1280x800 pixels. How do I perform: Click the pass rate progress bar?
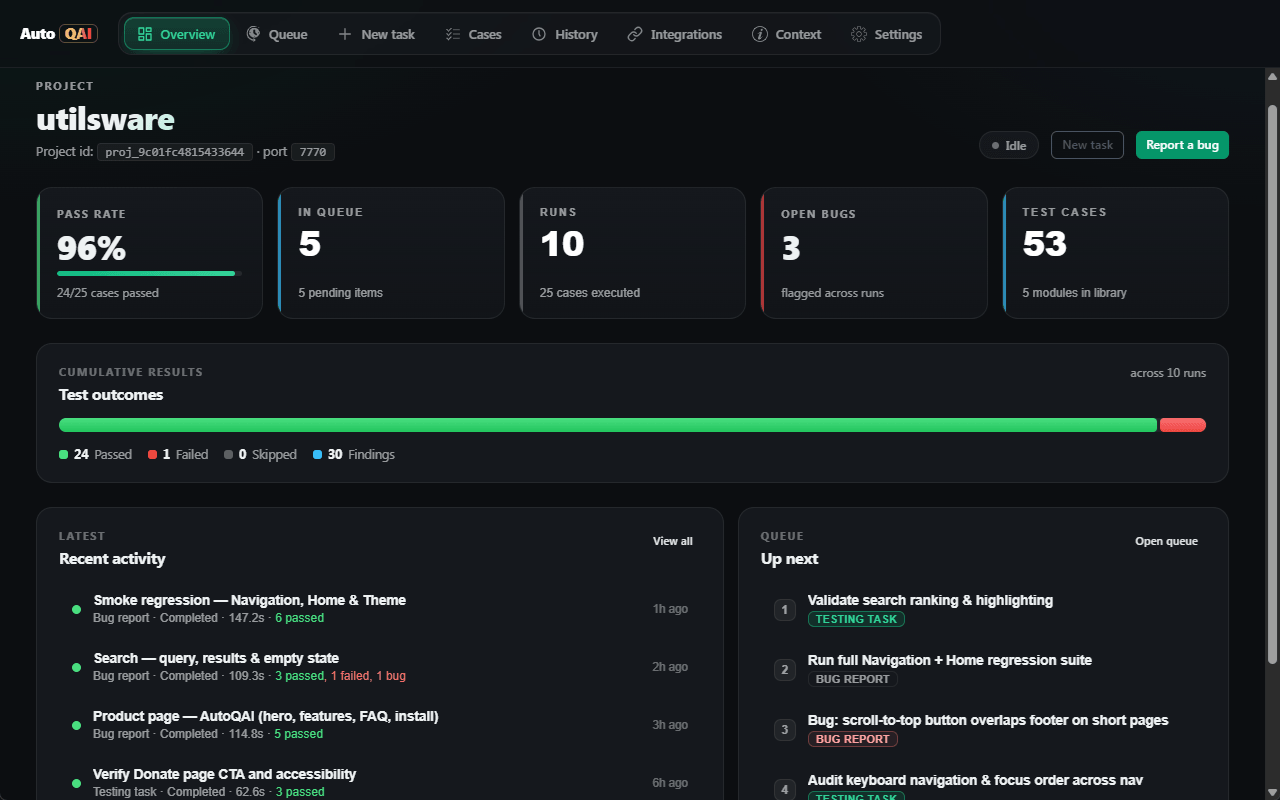click(149, 273)
